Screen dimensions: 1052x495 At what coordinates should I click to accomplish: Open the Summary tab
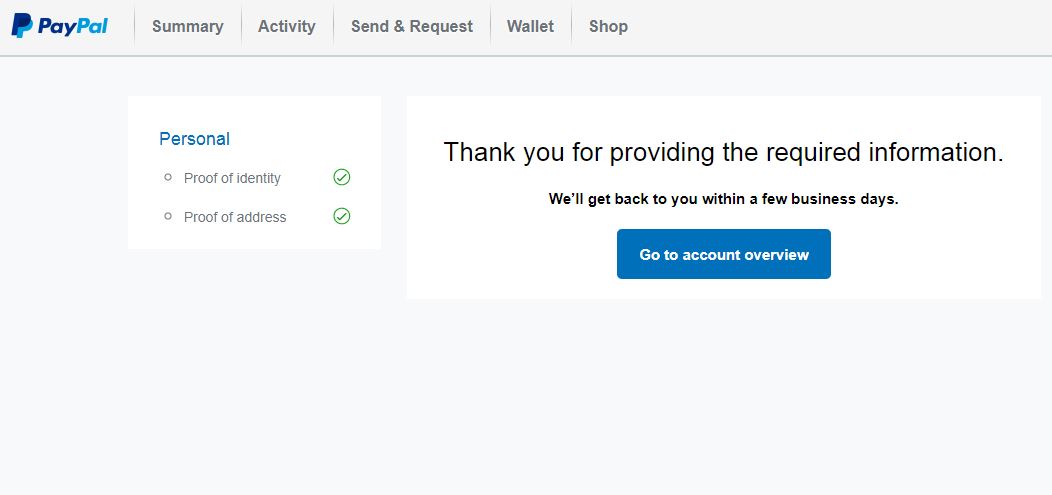pos(187,27)
